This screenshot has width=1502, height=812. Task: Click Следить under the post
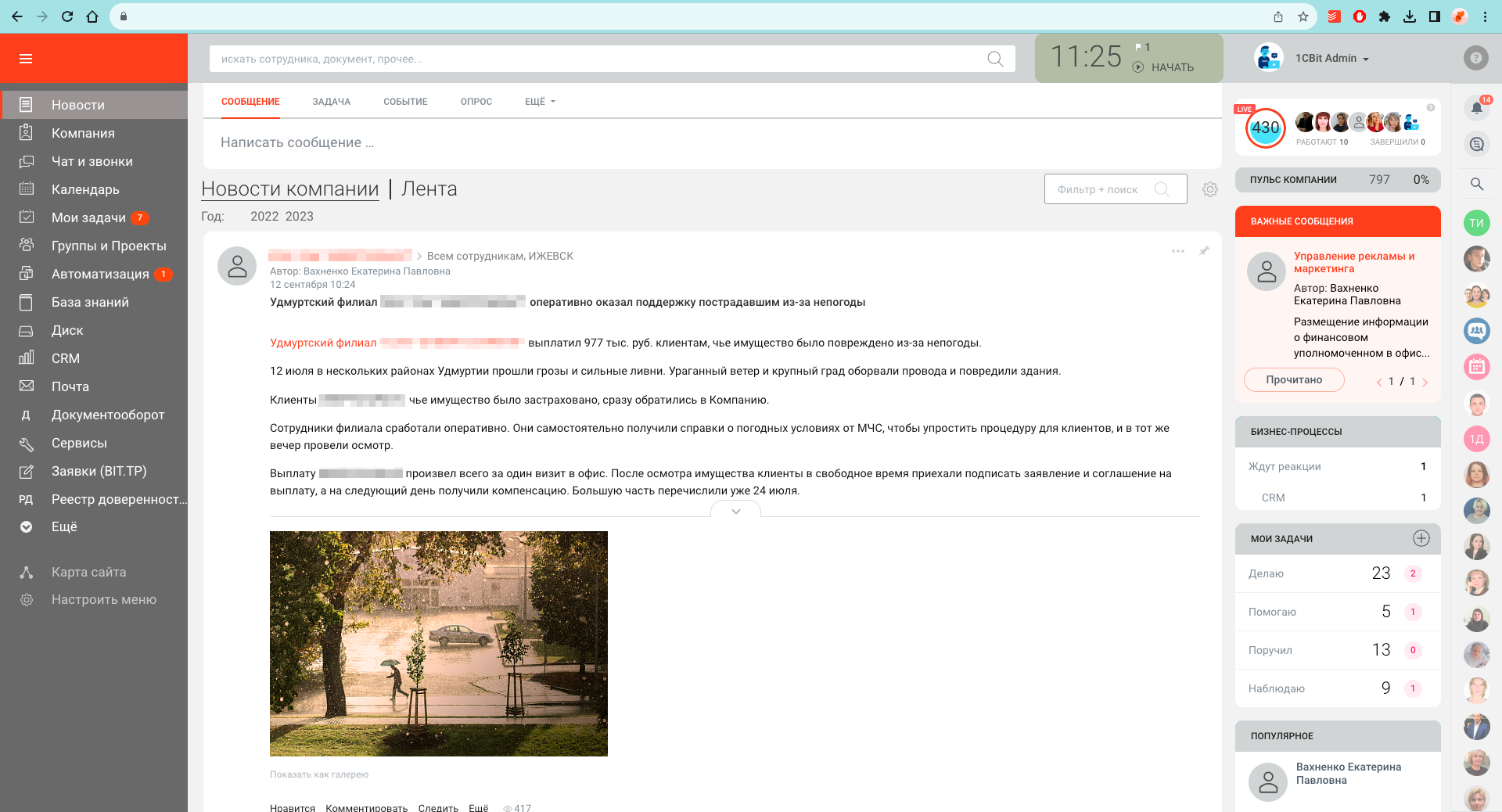tap(438, 807)
